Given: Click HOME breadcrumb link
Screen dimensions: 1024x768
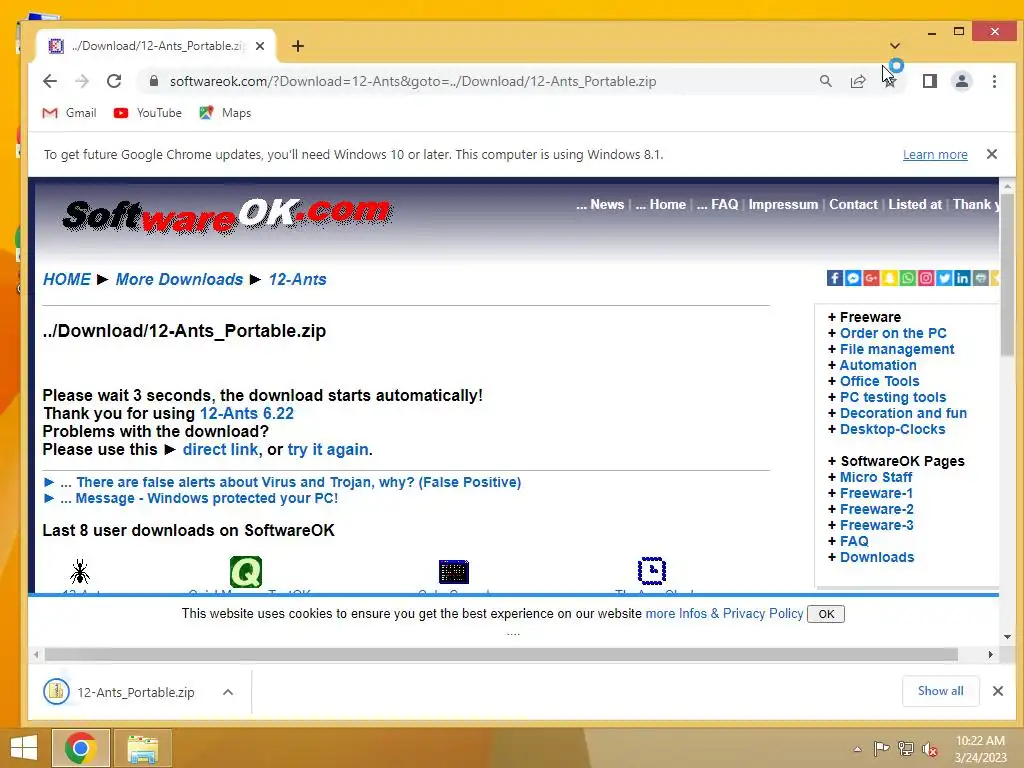Looking at the screenshot, I should pos(67,280).
